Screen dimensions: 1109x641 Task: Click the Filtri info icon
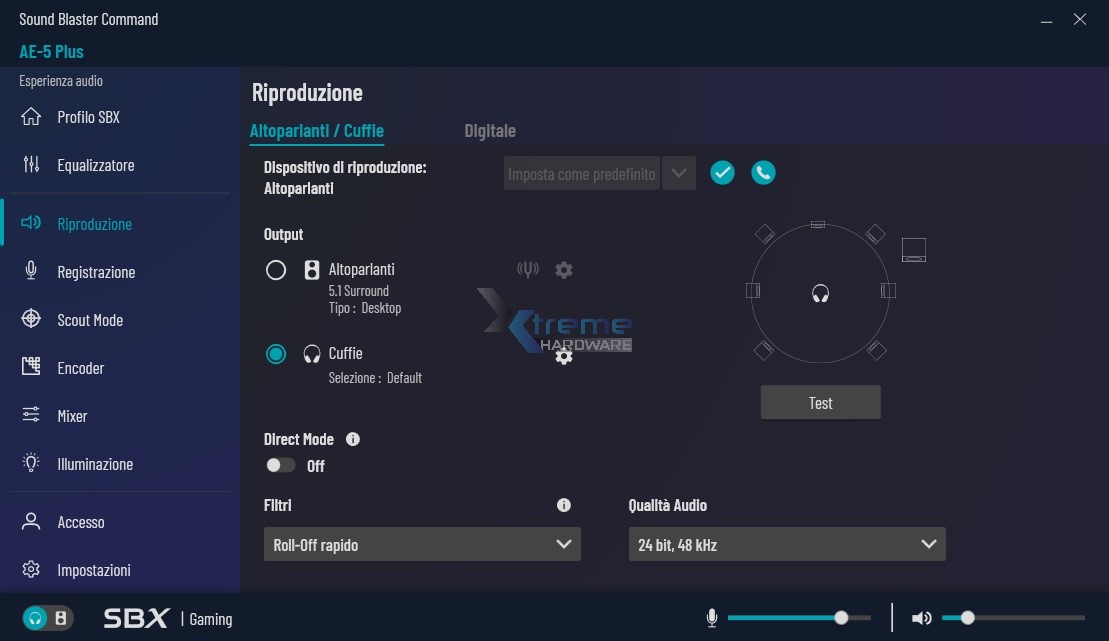pyautogui.click(x=564, y=506)
